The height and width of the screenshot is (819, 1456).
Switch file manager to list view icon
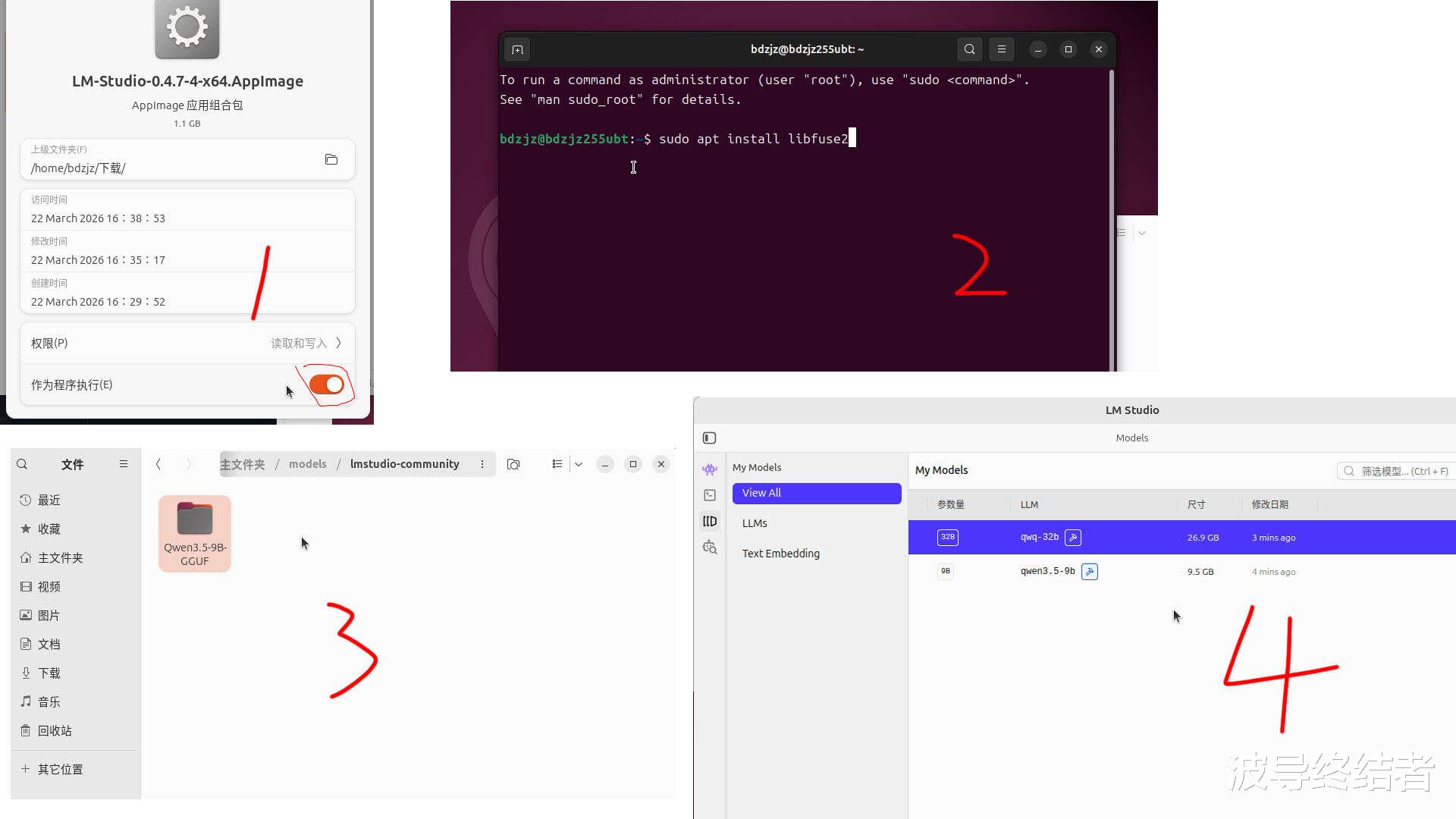point(557,464)
